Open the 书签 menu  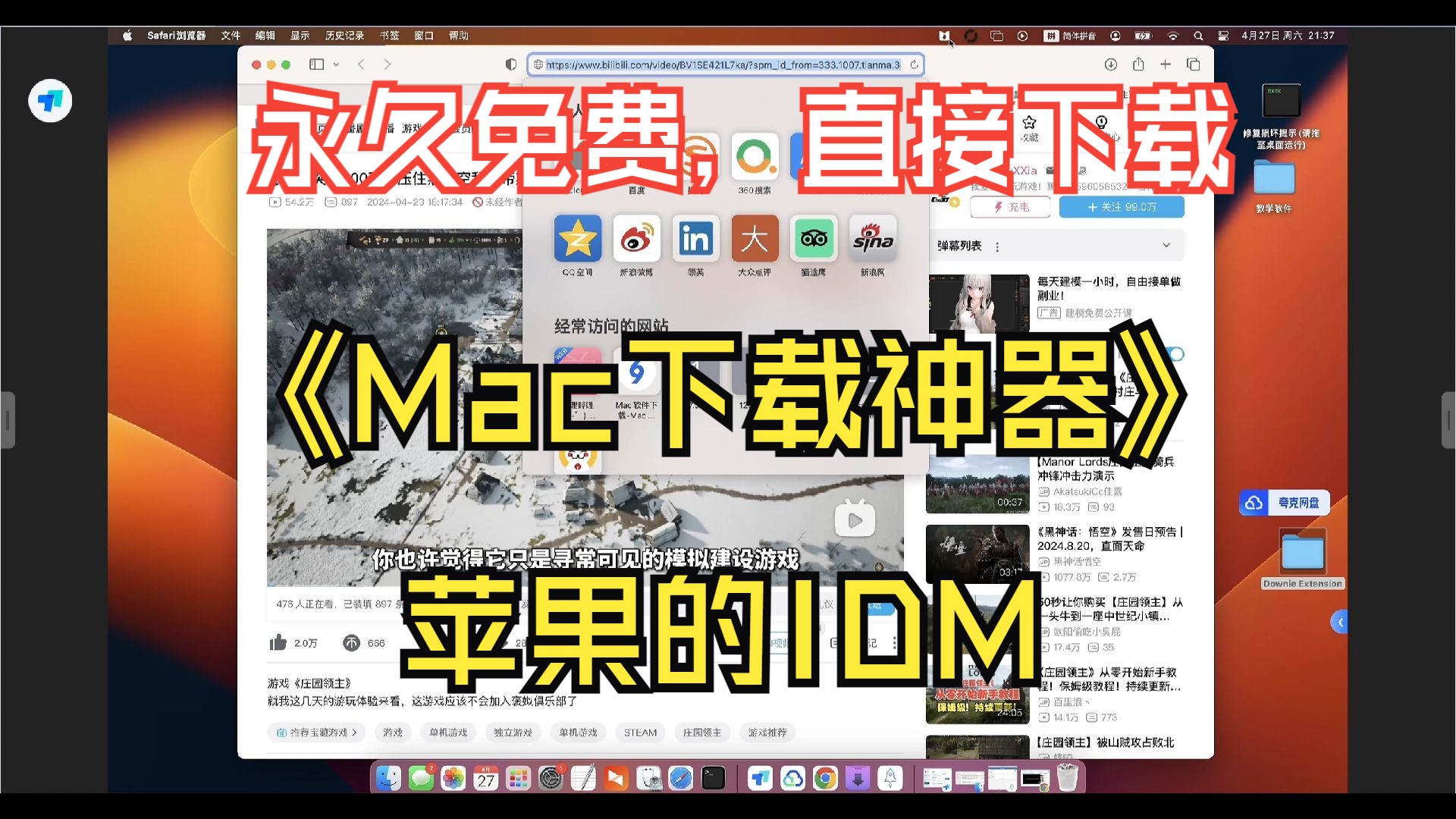(390, 36)
